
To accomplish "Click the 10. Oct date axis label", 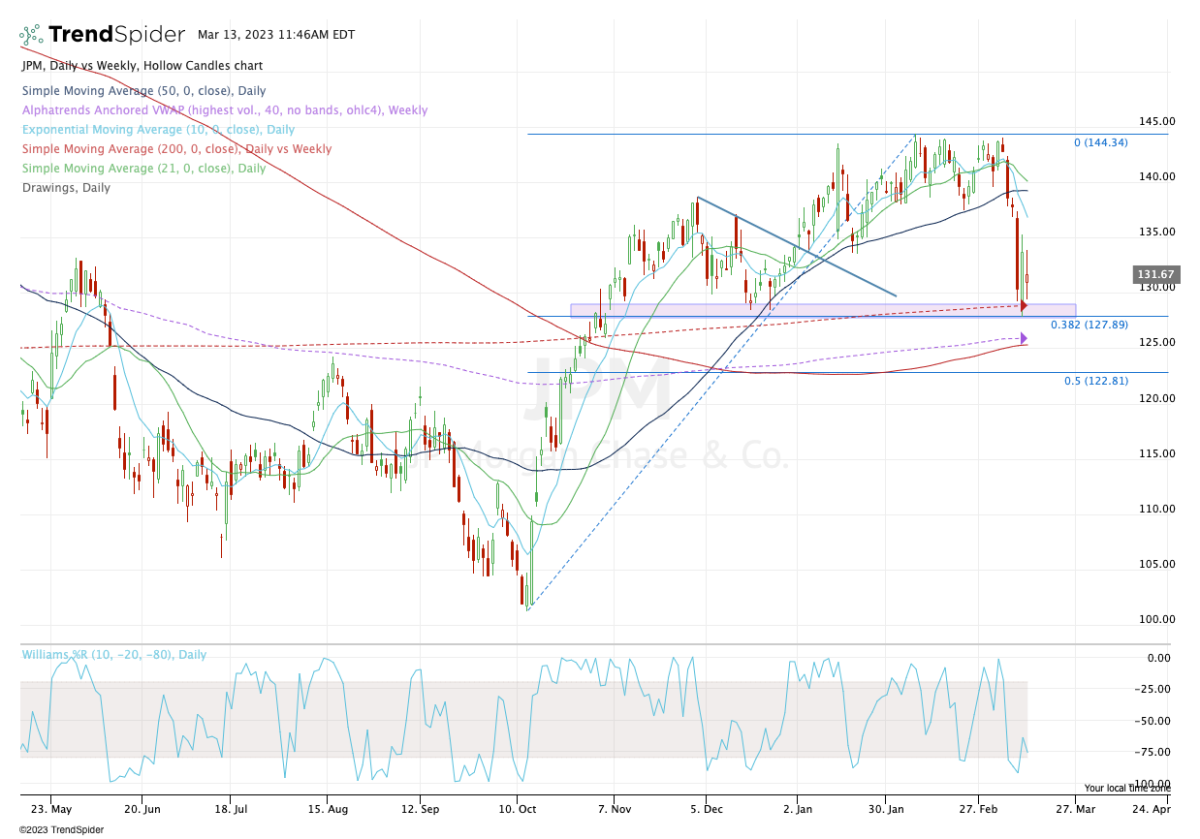I will pyautogui.click(x=518, y=810).
